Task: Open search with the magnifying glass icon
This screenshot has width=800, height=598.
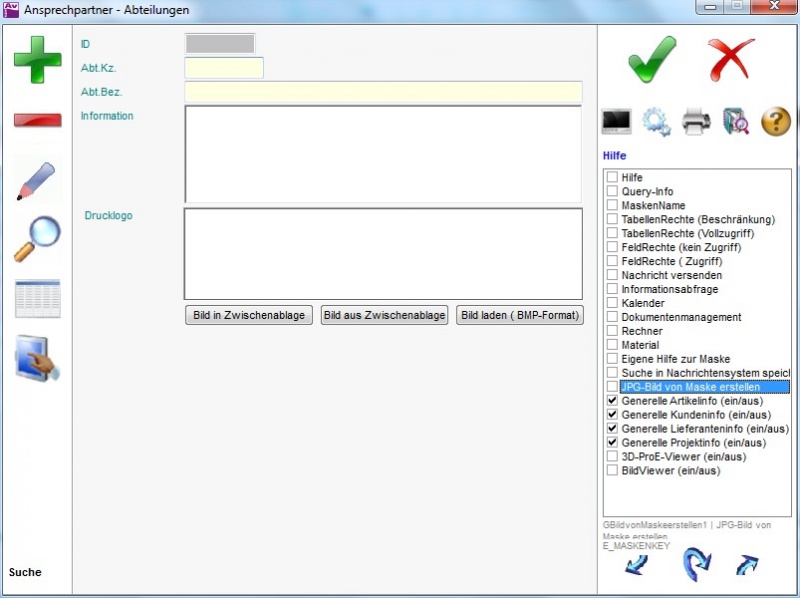Action: [37, 239]
